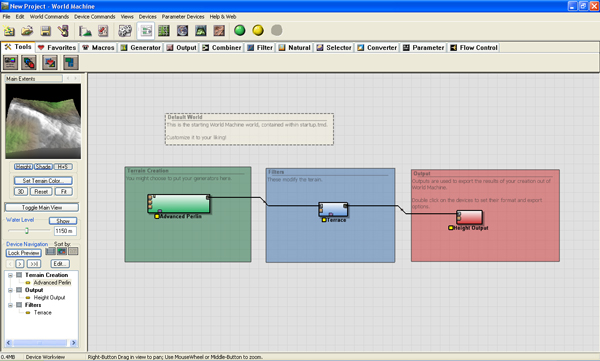Switch to the Favorites tab
Viewport: 600px width, 361px height.
click(x=57, y=47)
